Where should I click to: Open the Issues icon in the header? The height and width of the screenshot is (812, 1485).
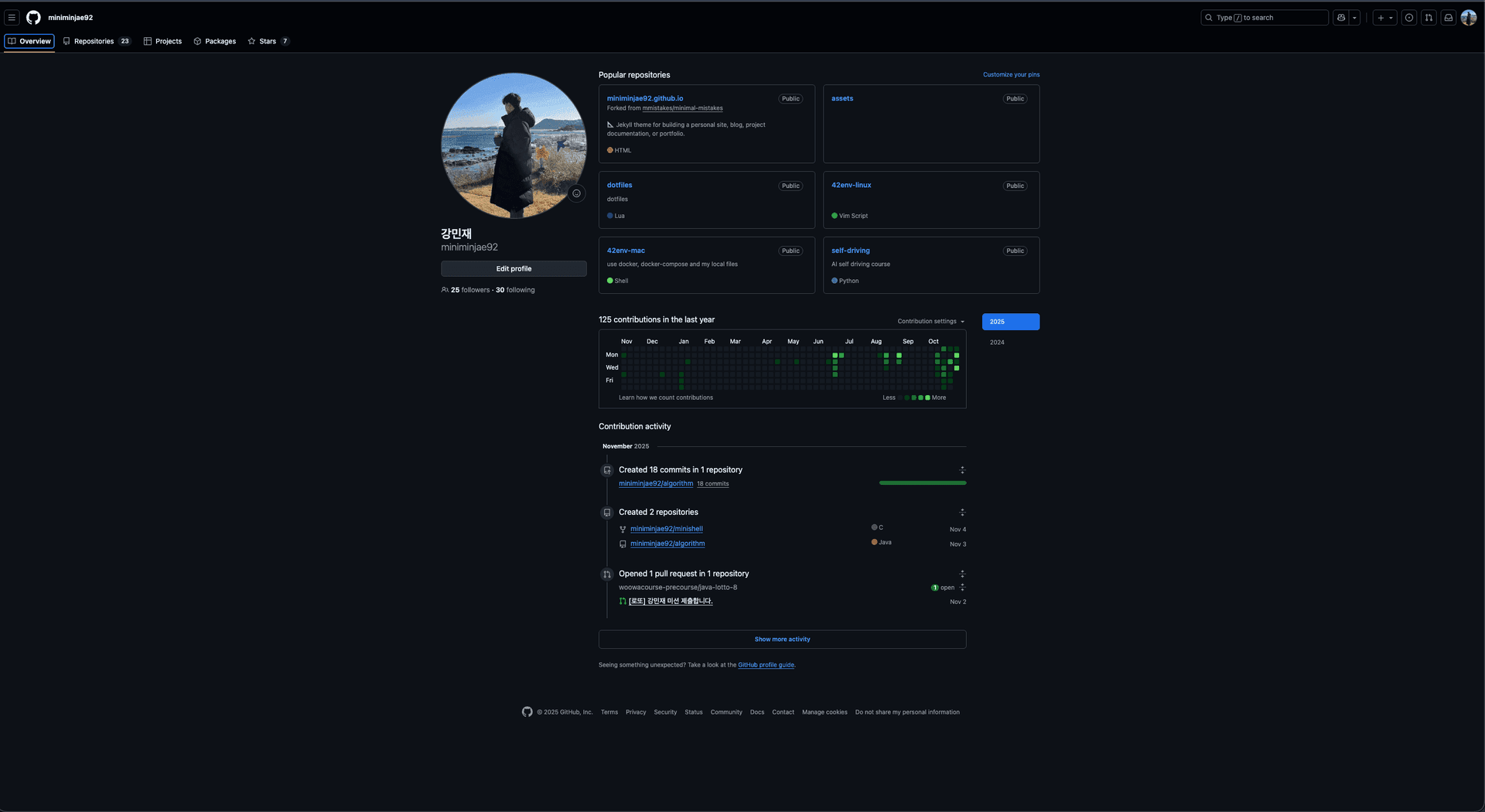(x=1409, y=18)
